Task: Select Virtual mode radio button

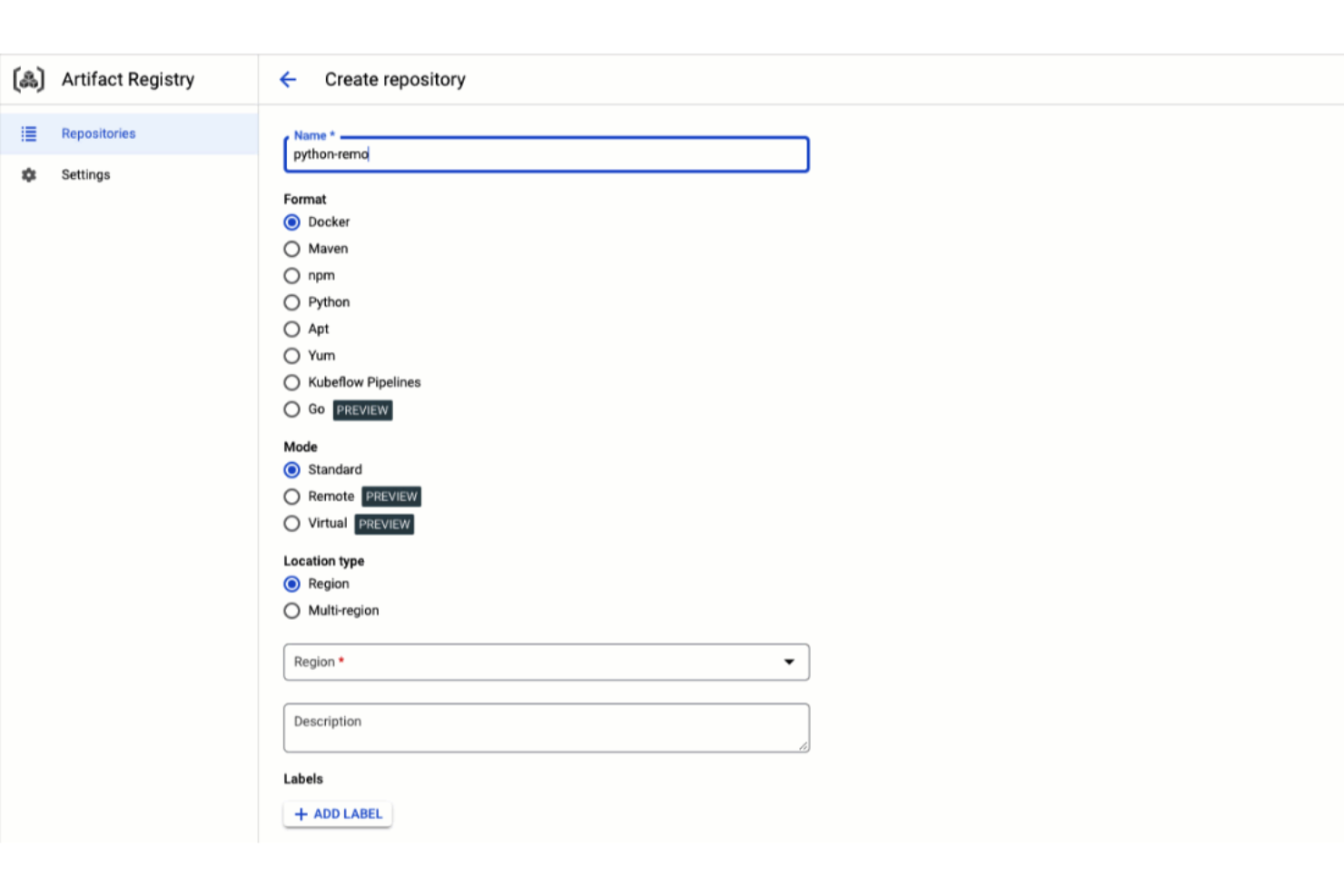Action: click(292, 524)
